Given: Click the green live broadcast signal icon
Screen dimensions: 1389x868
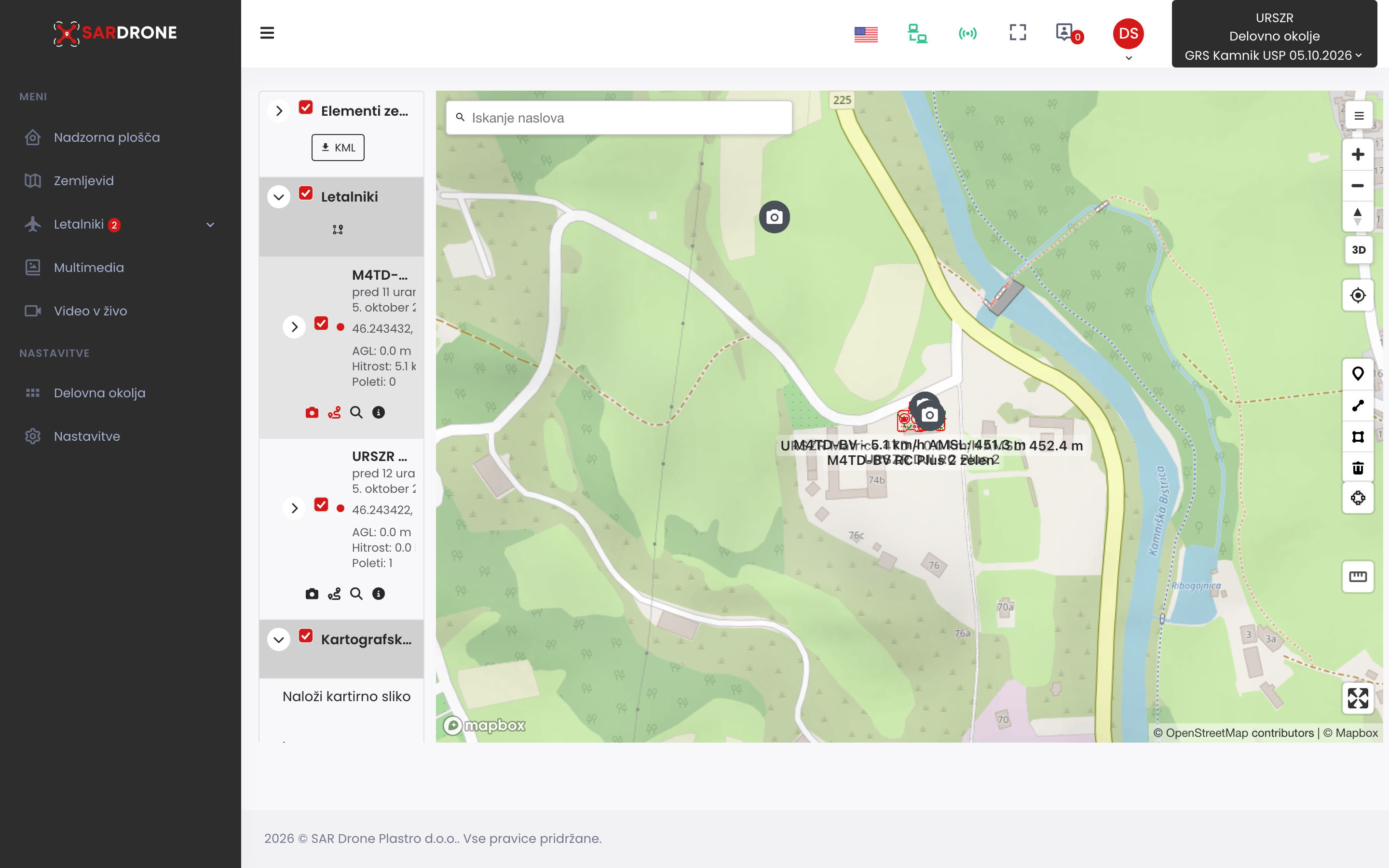Looking at the screenshot, I should (x=967, y=33).
